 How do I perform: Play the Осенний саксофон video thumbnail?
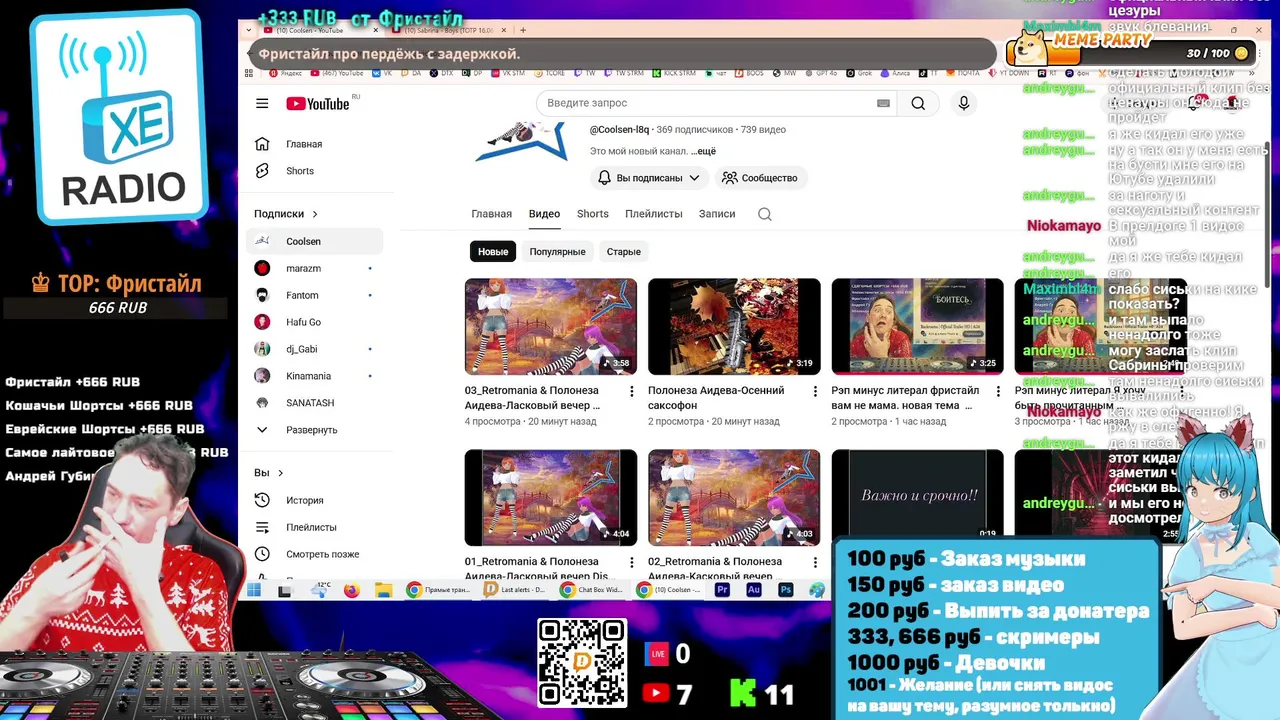click(x=734, y=326)
